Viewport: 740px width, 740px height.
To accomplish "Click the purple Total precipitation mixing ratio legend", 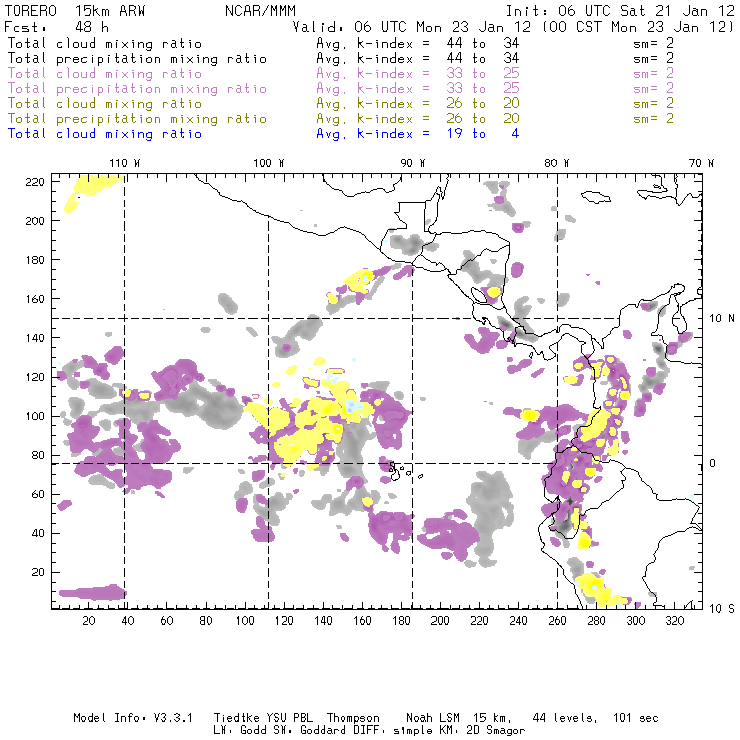I will click(137, 89).
